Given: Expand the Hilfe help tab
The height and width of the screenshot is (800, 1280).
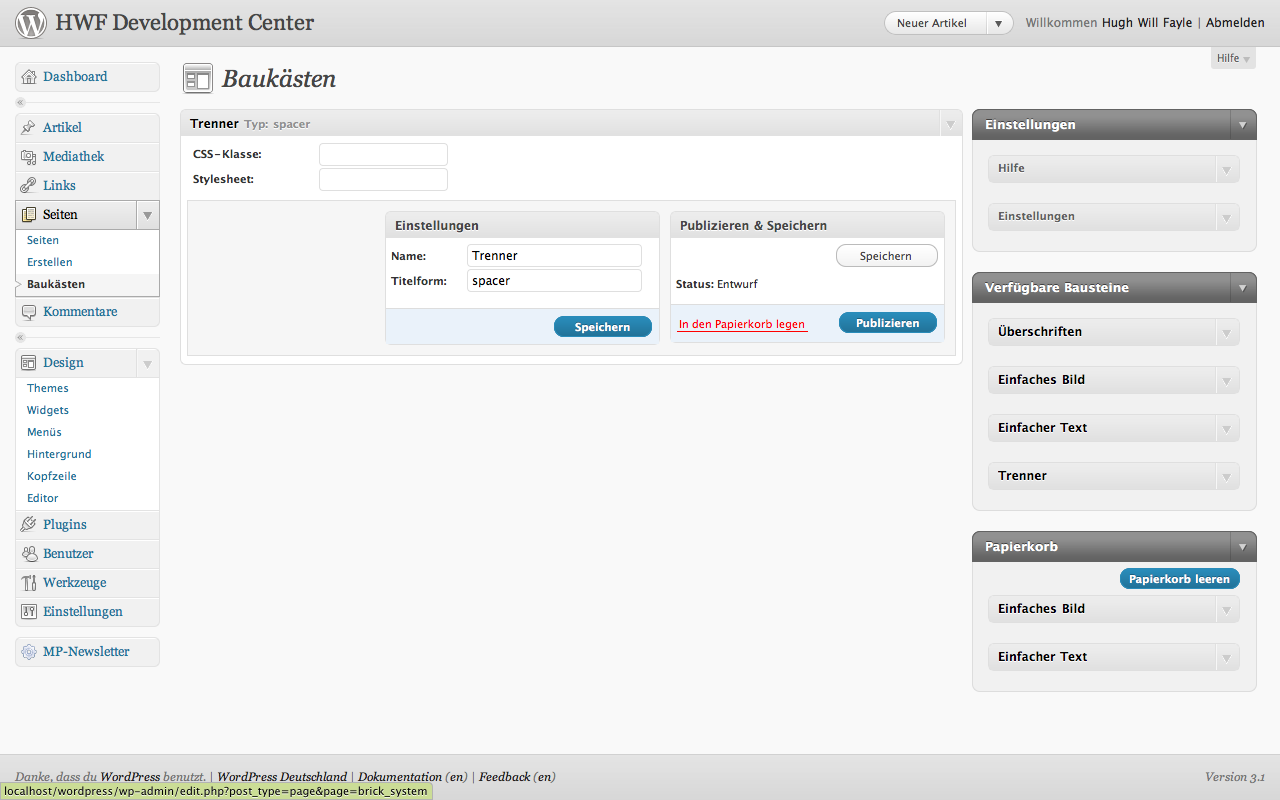Looking at the screenshot, I should (x=1233, y=58).
